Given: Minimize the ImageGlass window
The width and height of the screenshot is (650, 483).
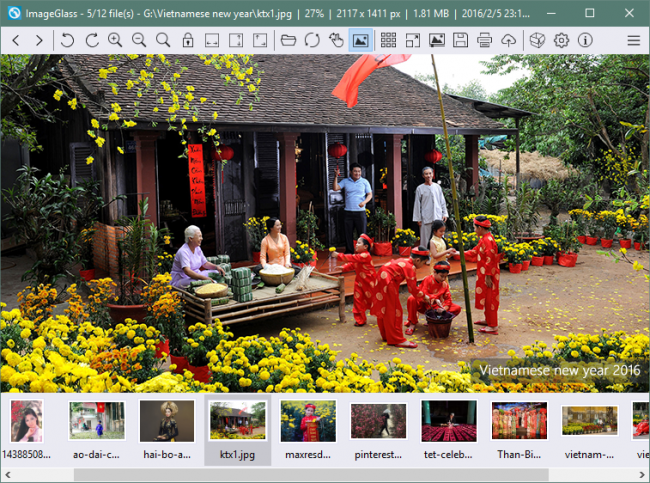Looking at the screenshot, I should point(551,13).
